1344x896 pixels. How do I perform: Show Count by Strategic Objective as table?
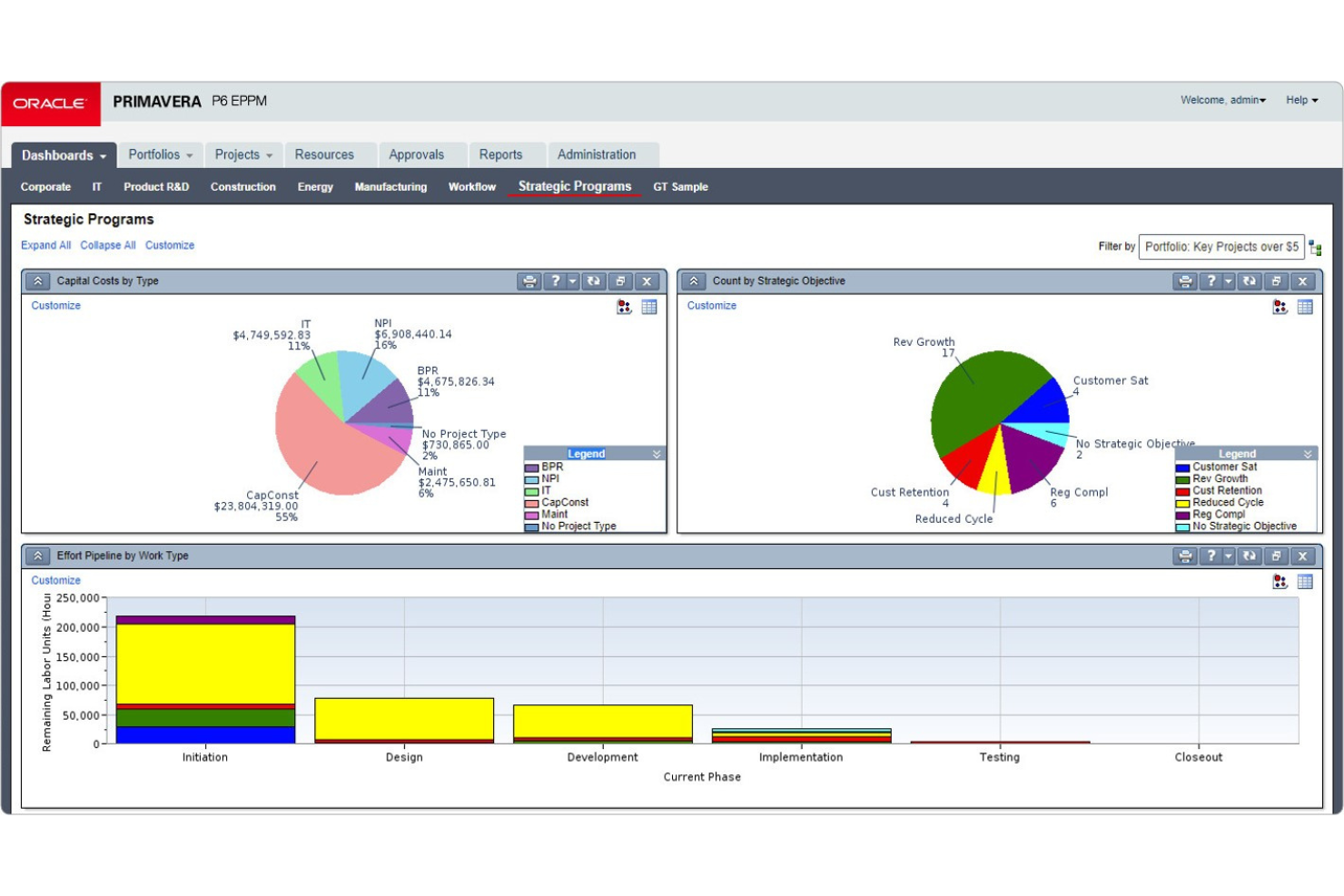1305,307
